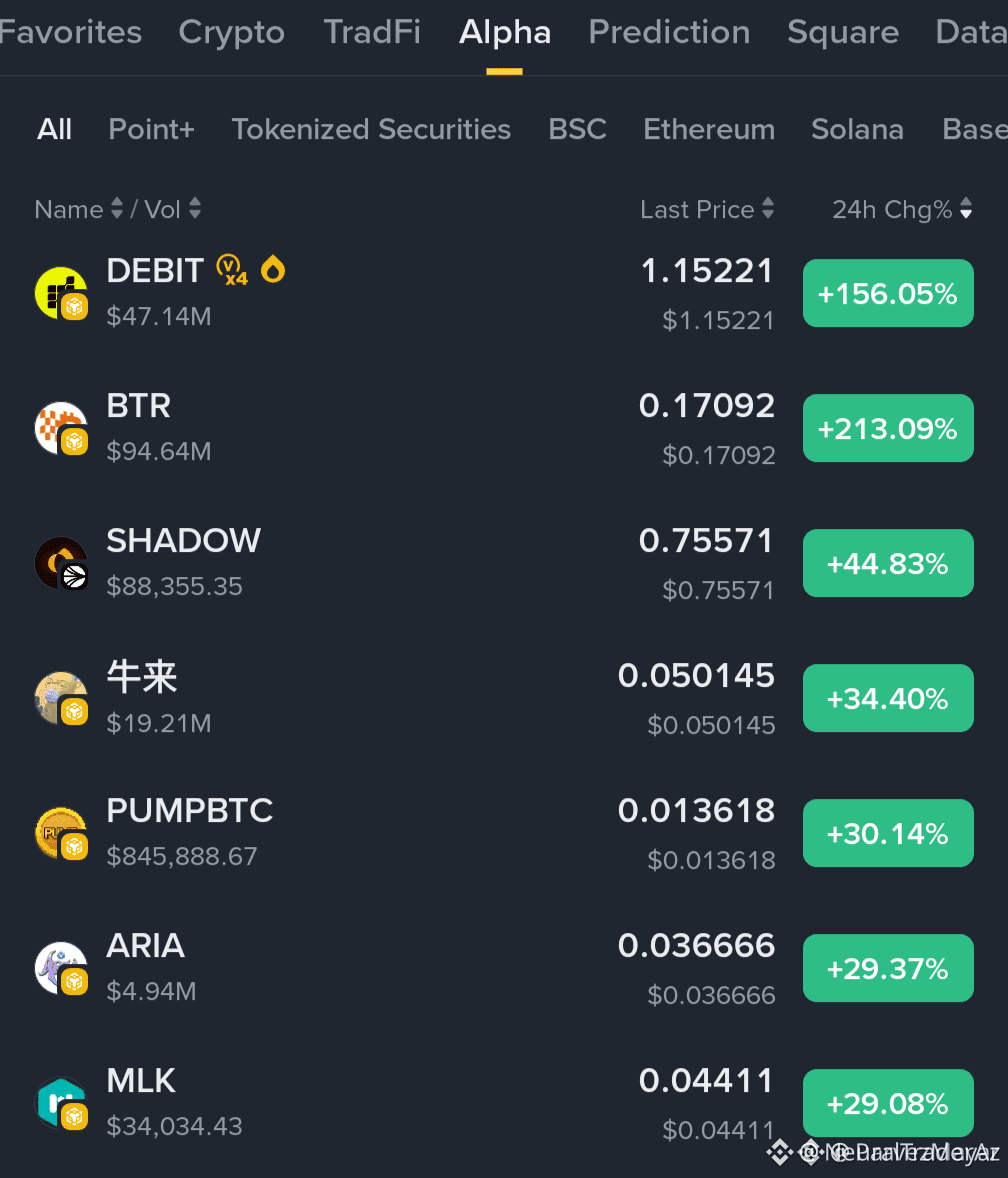Click the +44.83% badge for SHADOW

888,563
